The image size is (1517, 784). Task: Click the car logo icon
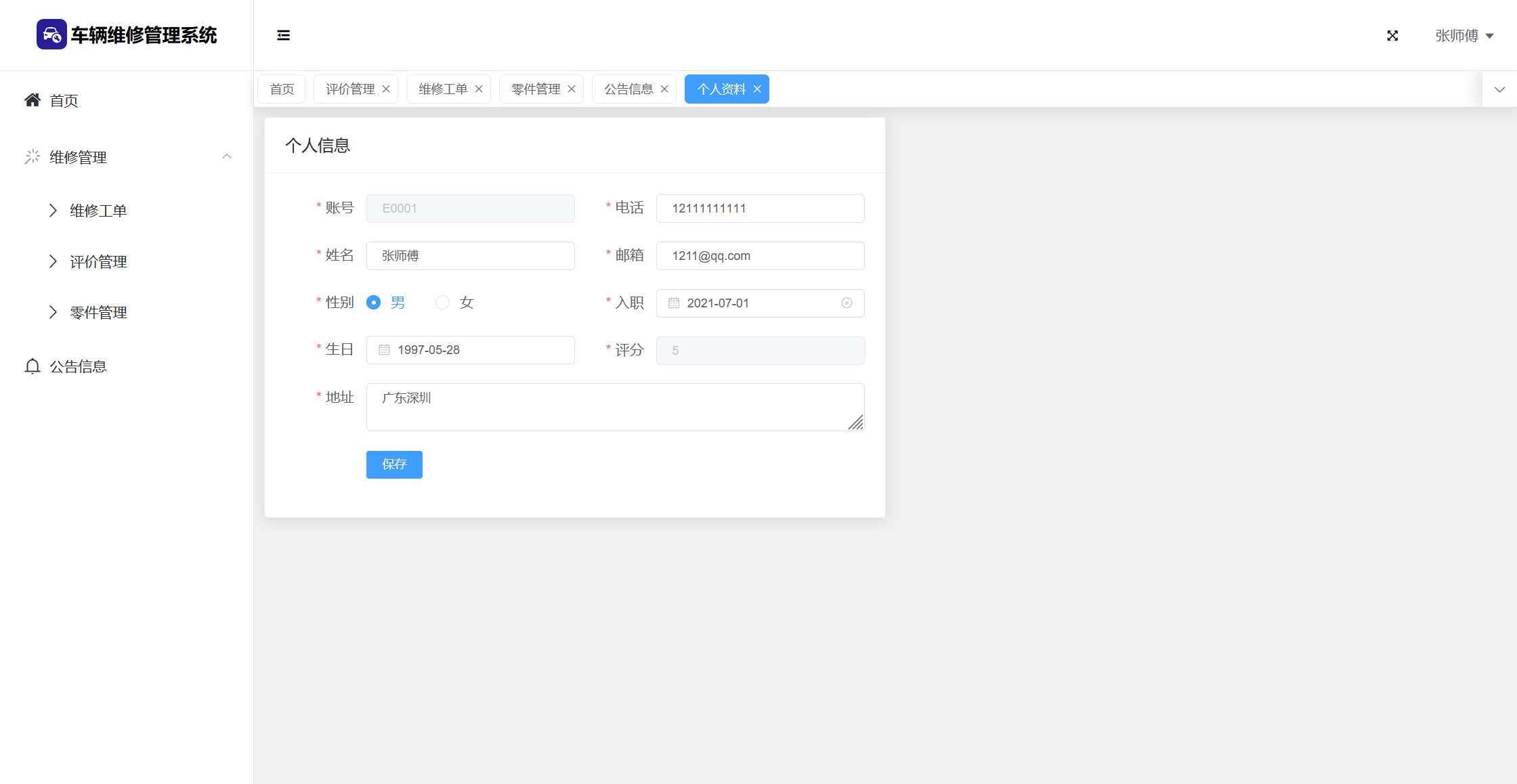(51, 35)
